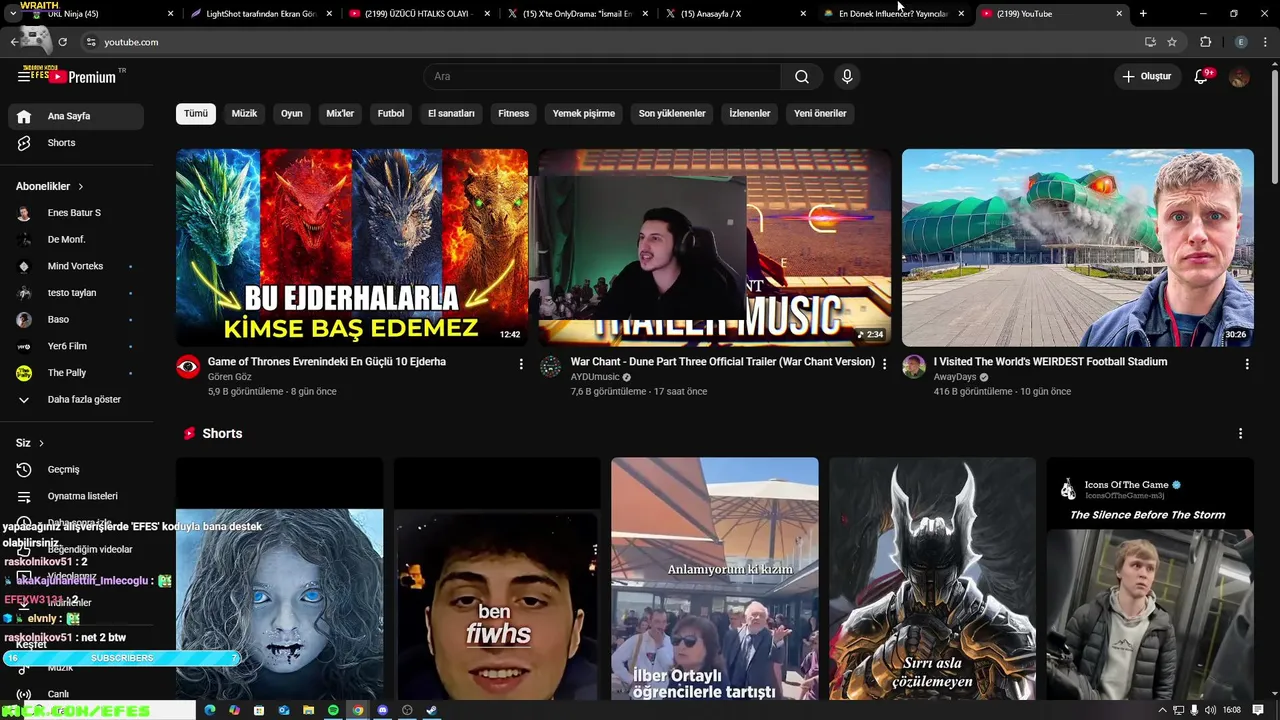Switch to ÜZÜCÜ HTALKS OLAYI tab
The height and width of the screenshot is (720, 1280).
[420, 14]
